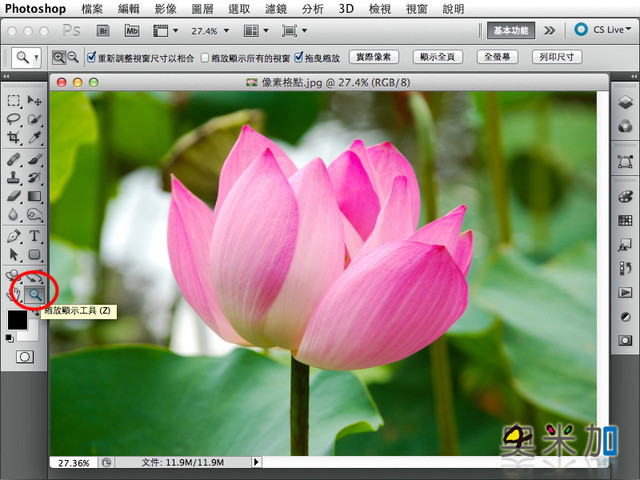Select the Quick Selection tool
The height and width of the screenshot is (480, 640).
point(34,119)
